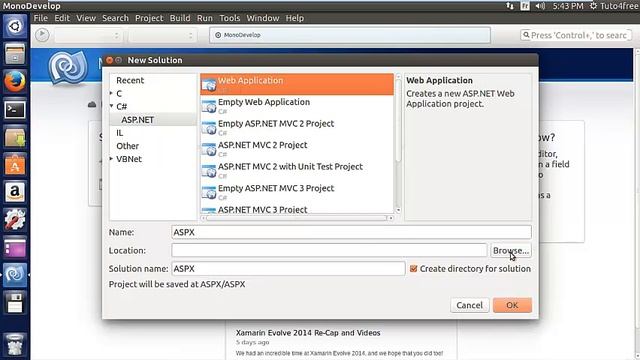Launch Firefox from the dock

15,81
